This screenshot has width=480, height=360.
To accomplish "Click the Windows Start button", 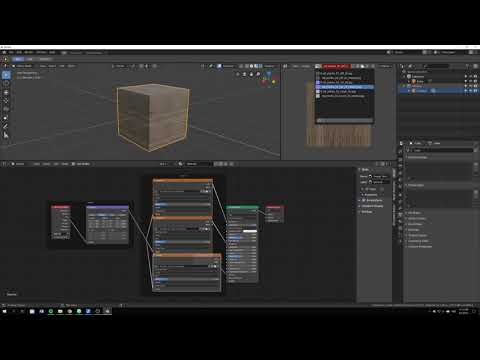I will [x=5, y=311].
